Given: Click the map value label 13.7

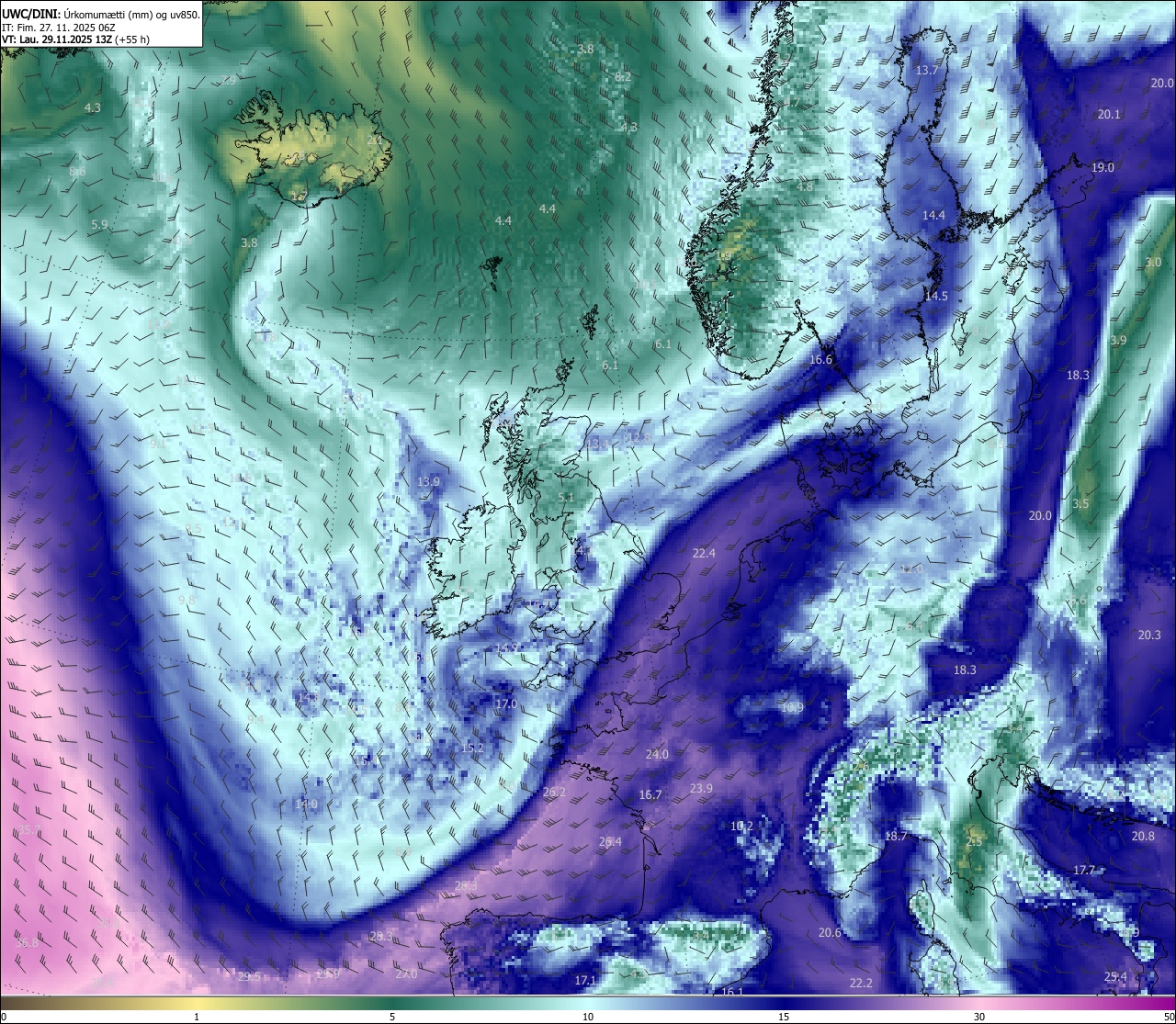Looking at the screenshot, I should click(x=927, y=71).
